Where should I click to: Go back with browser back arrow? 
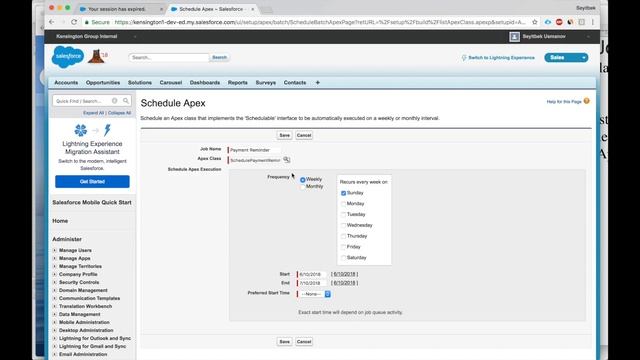click(x=52, y=22)
